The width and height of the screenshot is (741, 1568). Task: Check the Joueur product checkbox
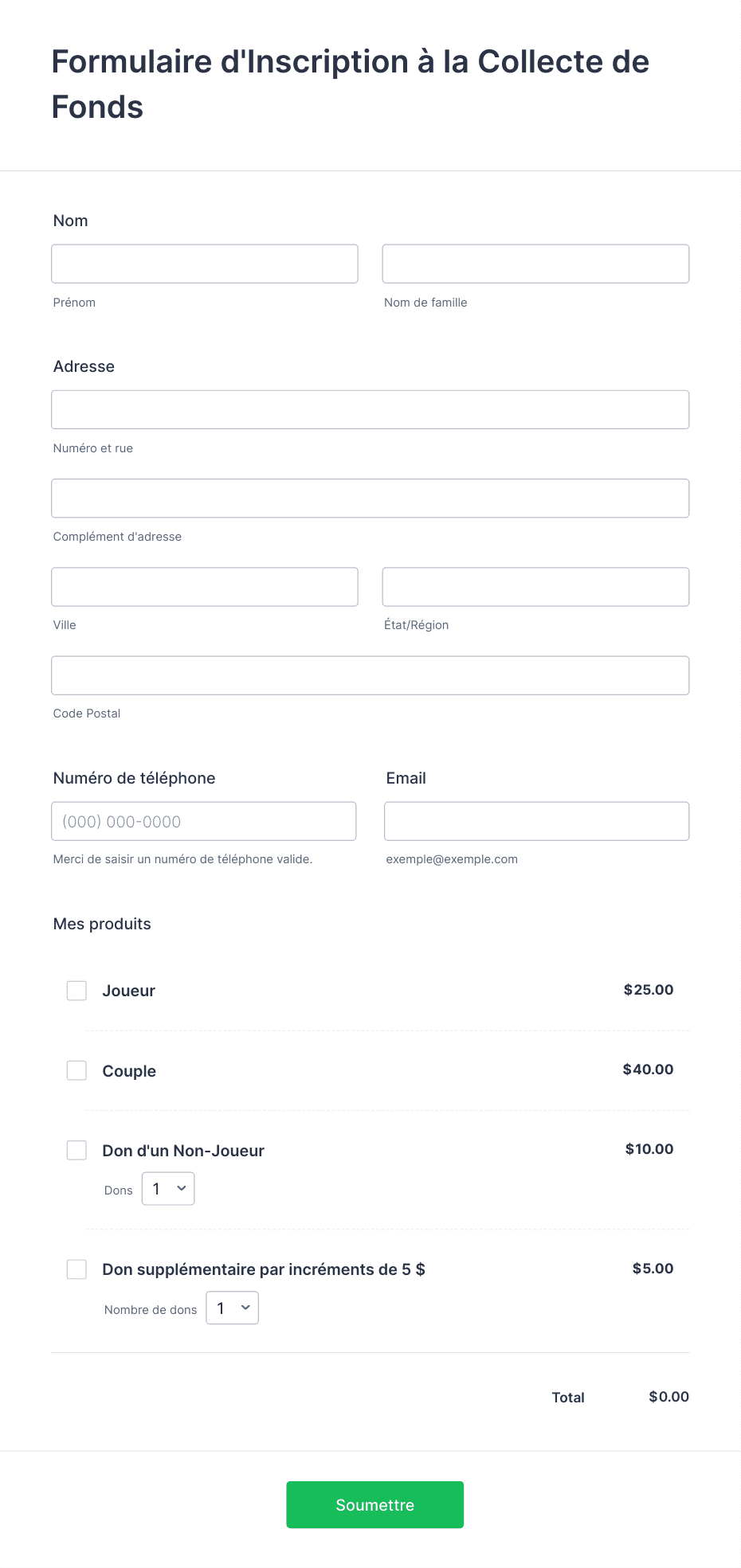coord(76,991)
